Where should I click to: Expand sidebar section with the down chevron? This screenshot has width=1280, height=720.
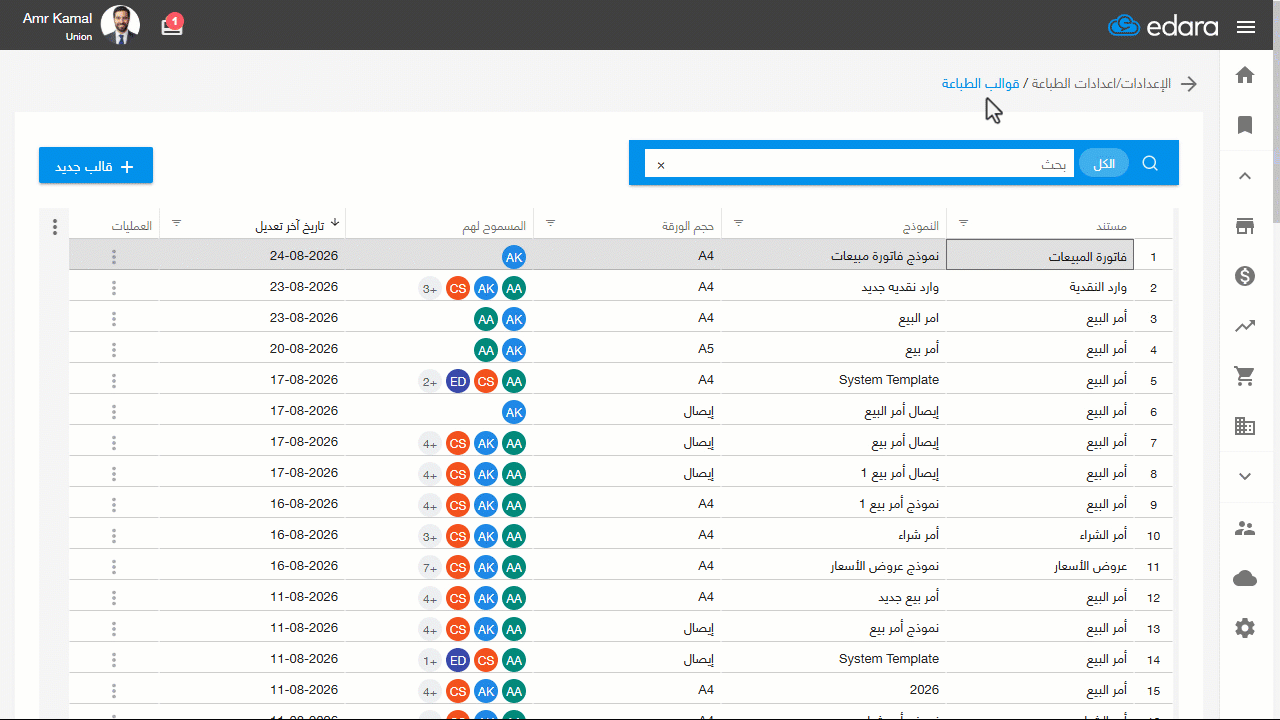1245,476
